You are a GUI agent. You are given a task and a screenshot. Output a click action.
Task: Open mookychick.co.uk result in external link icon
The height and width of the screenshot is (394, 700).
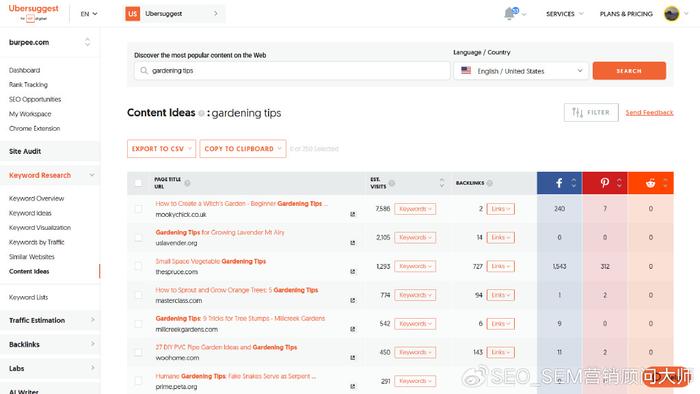tap(353, 214)
